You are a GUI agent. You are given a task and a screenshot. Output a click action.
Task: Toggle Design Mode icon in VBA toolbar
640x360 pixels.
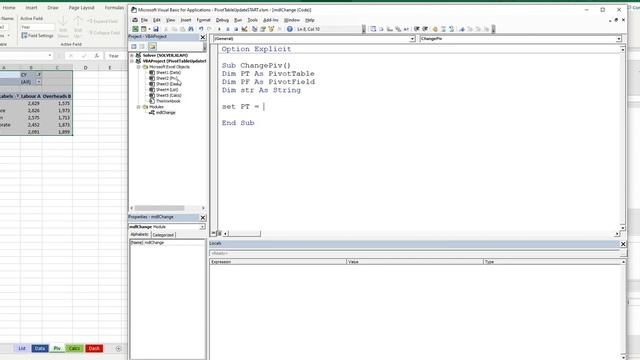(244, 29)
